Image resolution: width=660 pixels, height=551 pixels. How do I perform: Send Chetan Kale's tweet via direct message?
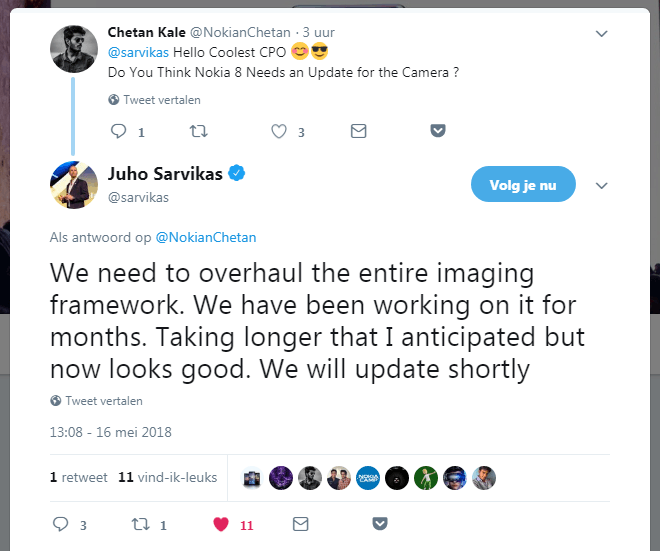pyautogui.click(x=358, y=131)
